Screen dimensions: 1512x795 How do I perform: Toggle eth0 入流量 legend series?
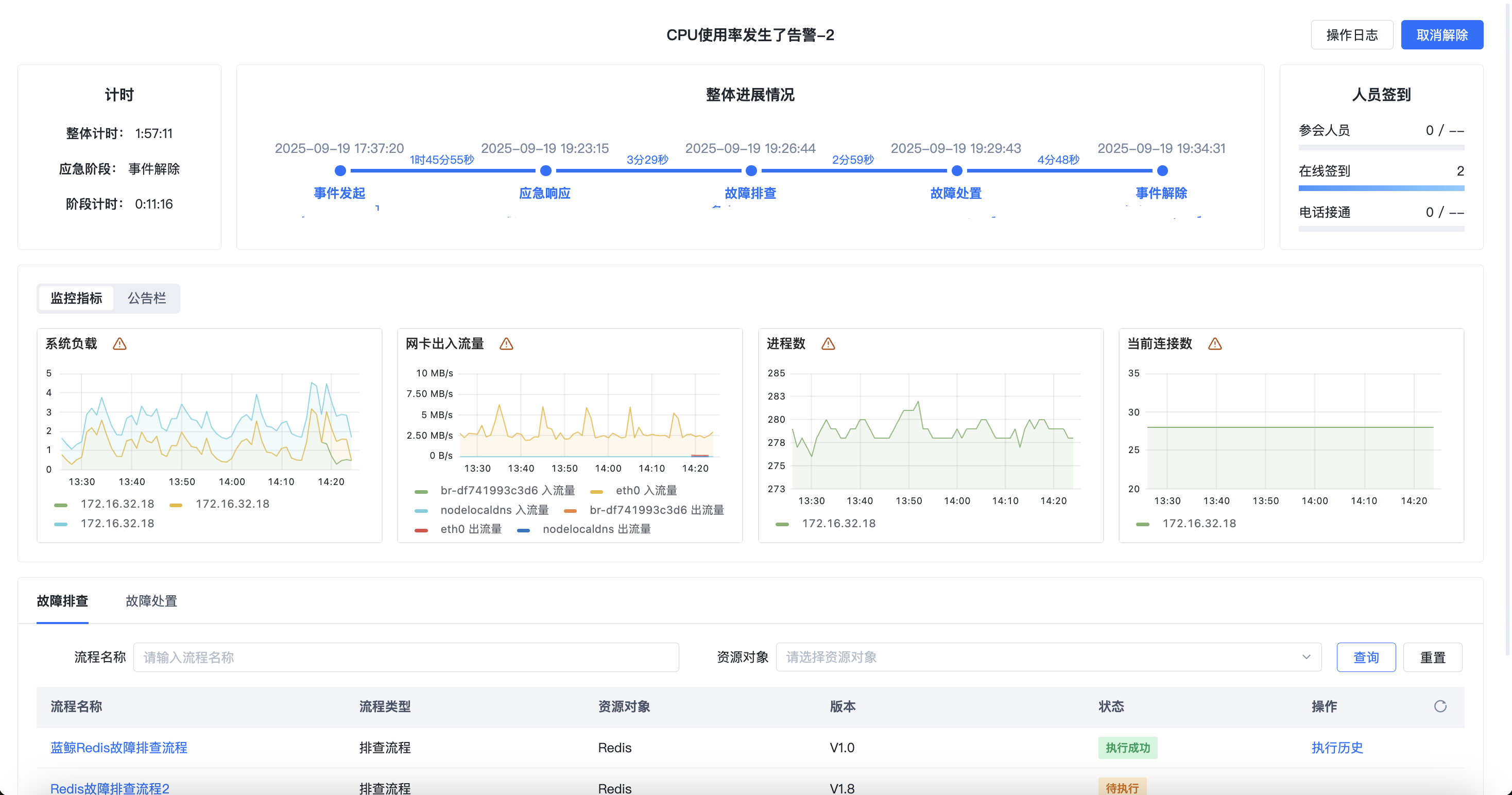pos(646,491)
